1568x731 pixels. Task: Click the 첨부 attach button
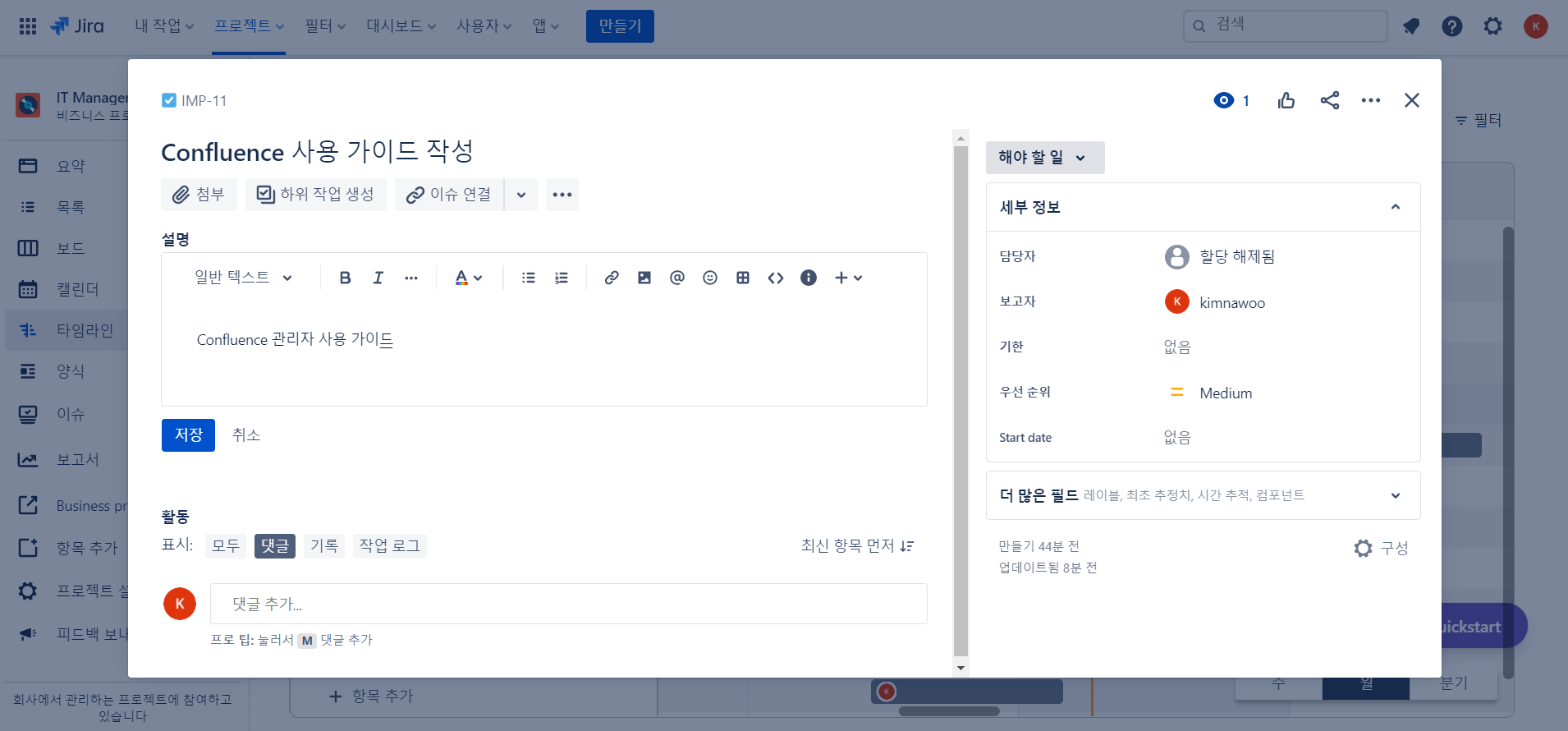coord(199,195)
